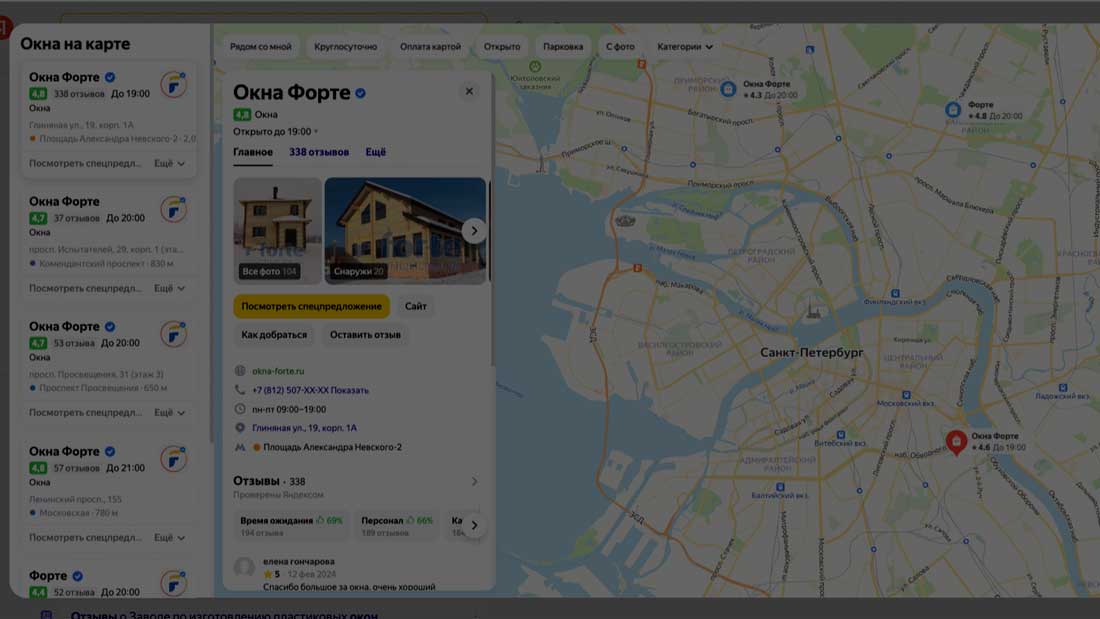
Task: Toggle the Рядом со мной filter
Action: (260, 46)
